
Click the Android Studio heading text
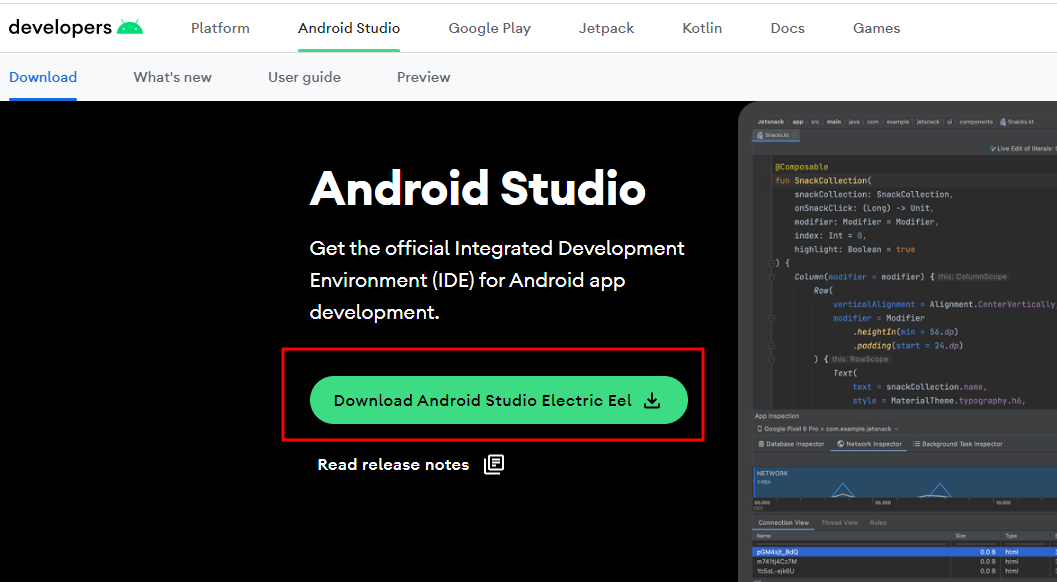(478, 188)
